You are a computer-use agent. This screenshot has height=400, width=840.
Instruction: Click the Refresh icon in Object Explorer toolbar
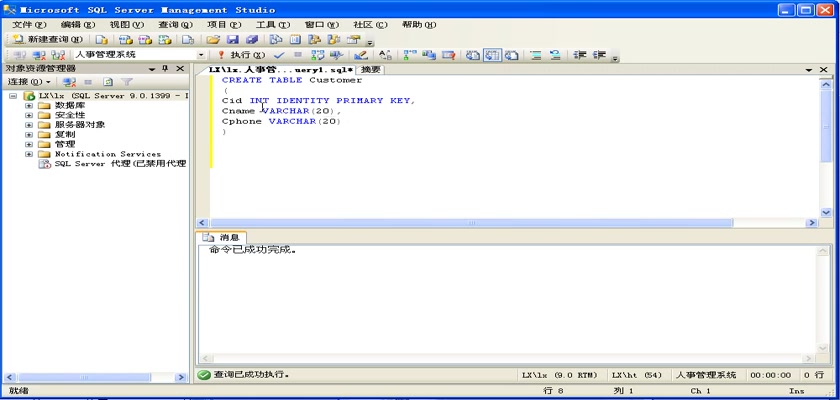108,82
